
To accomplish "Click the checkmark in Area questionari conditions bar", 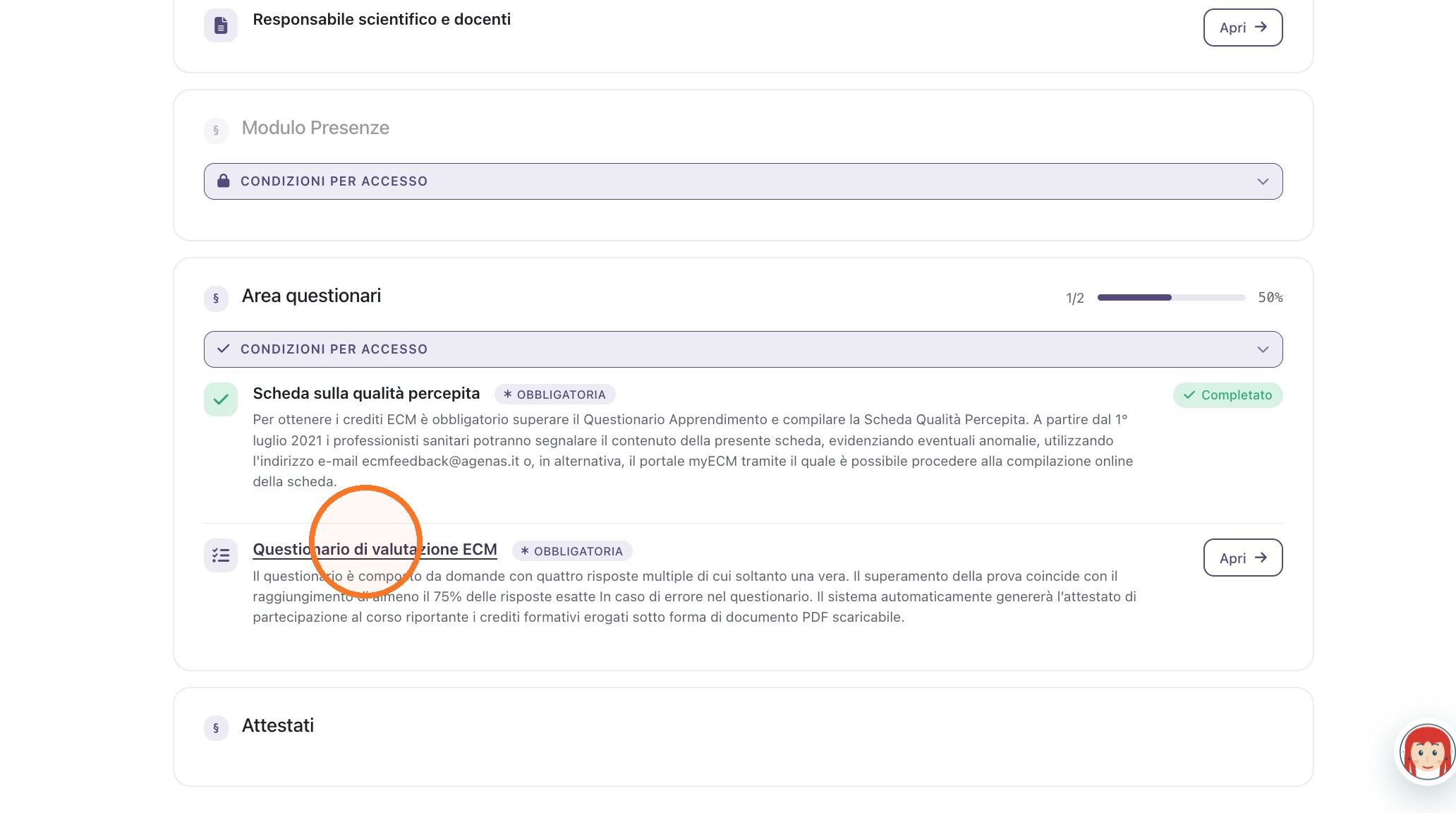I will [224, 349].
